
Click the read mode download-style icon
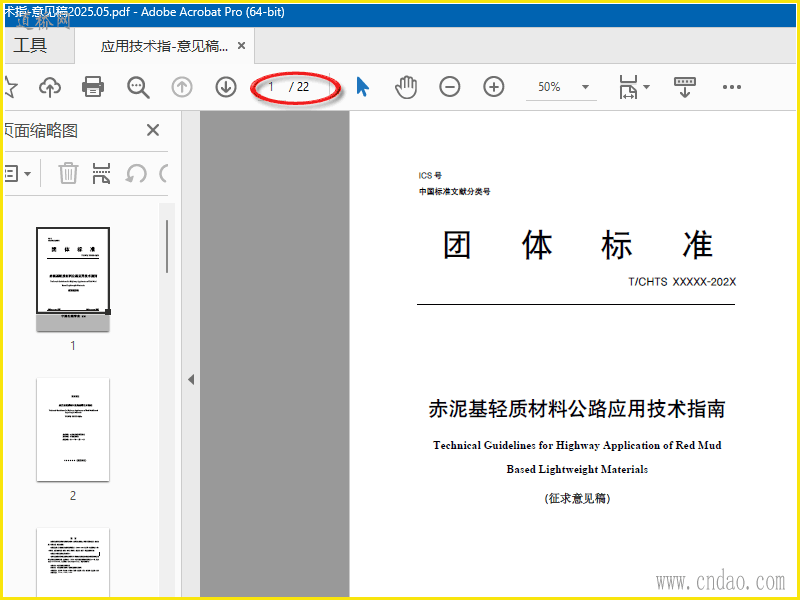pyautogui.click(x=685, y=87)
